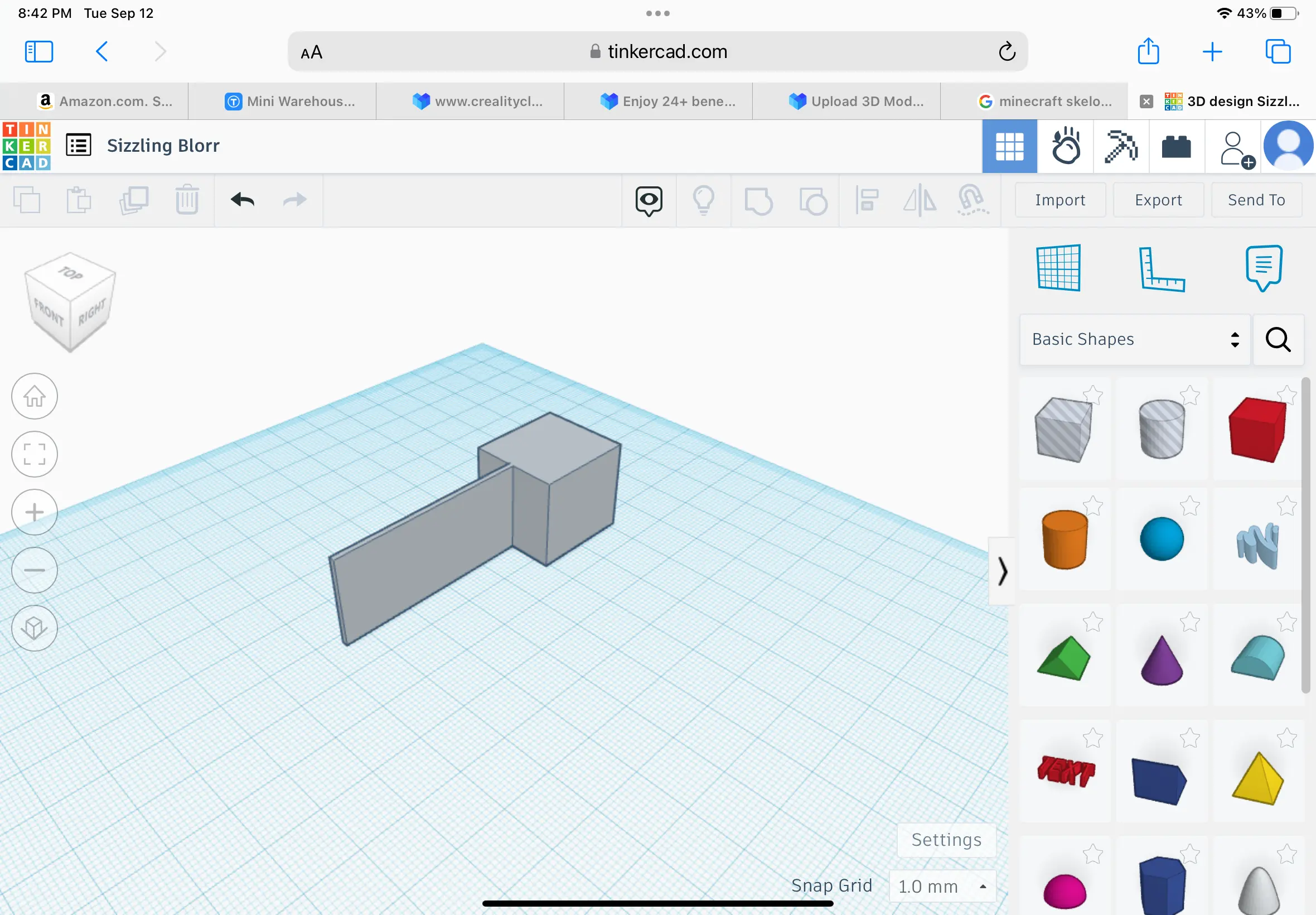
Task: Close the 3D design Sizzl... tab
Action: [1146, 102]
